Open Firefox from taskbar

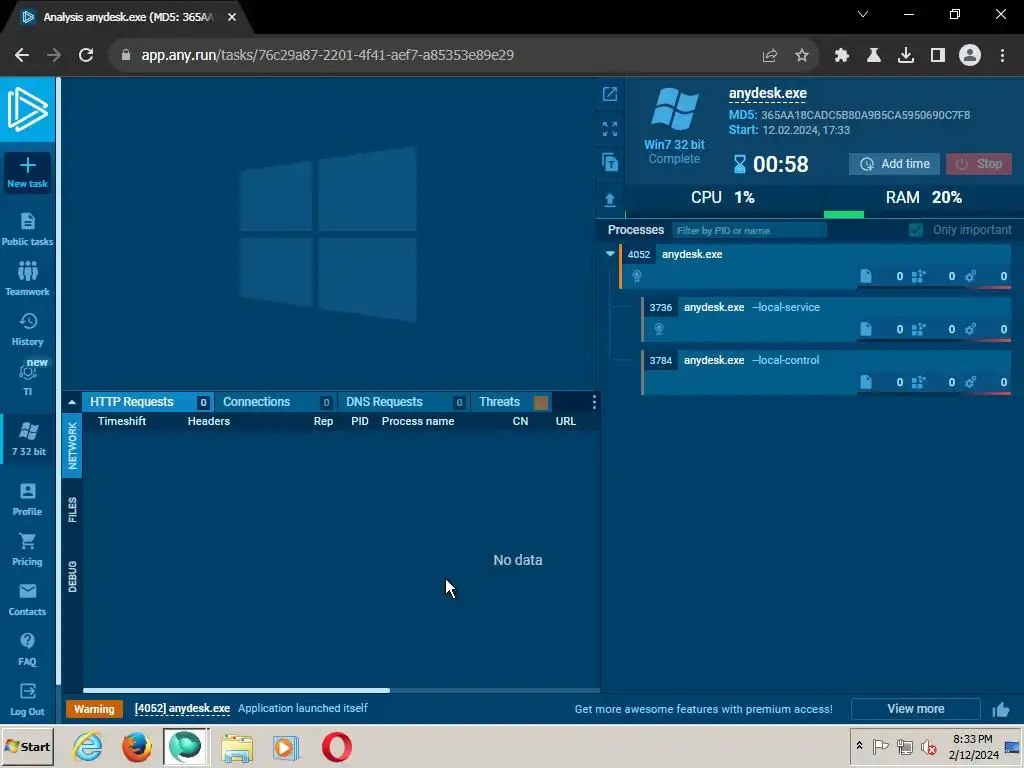(x=136, y=746)
